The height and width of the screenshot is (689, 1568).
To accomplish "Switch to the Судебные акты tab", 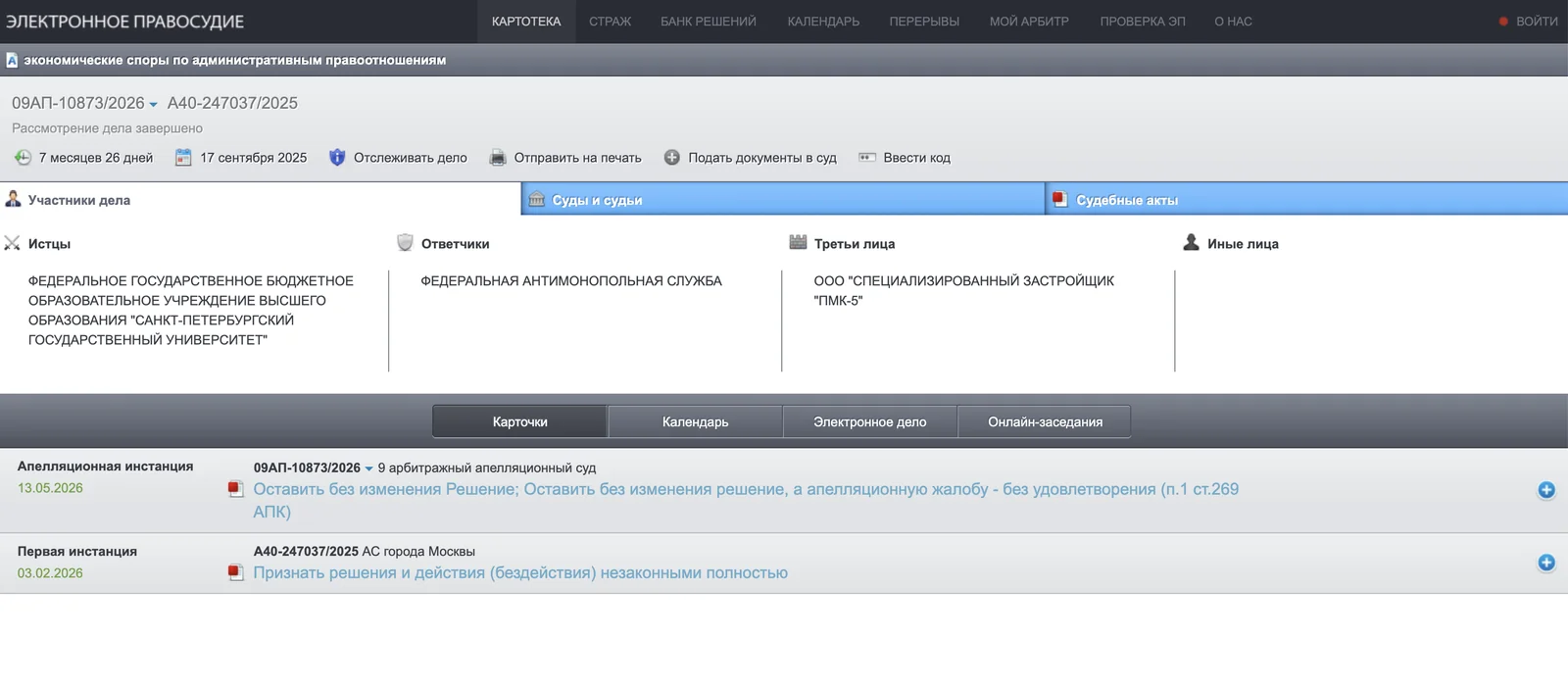I will [x=1307, y=199].
